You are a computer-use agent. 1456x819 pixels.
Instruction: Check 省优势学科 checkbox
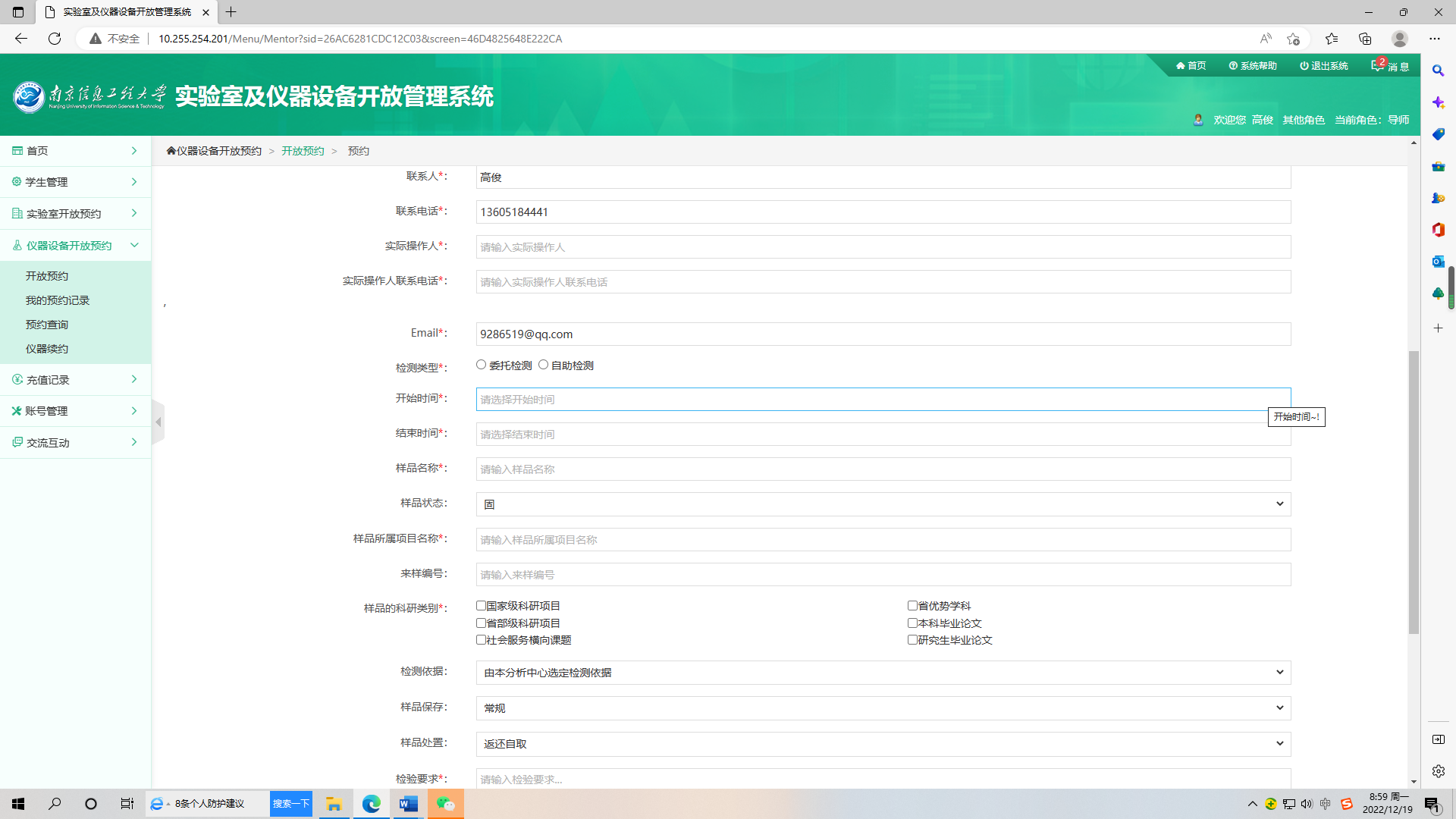(x=912, y=606)
